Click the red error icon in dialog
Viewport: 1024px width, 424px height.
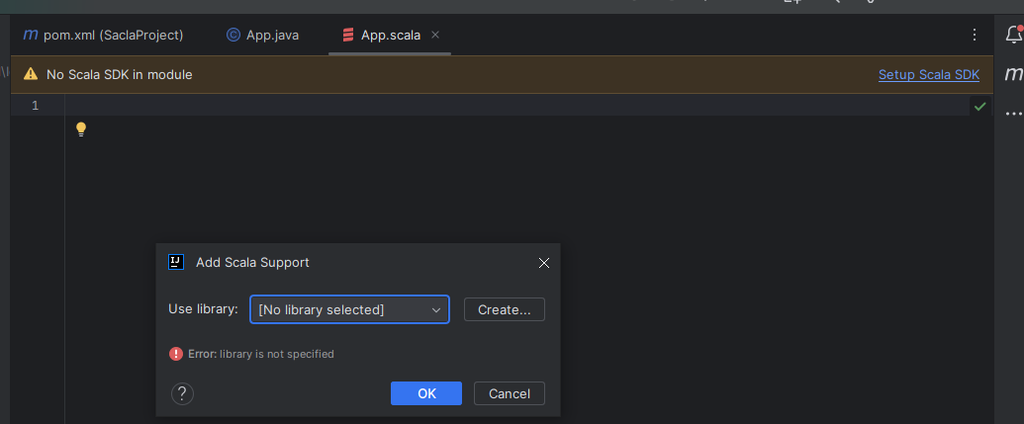click(x=176, y=354)
